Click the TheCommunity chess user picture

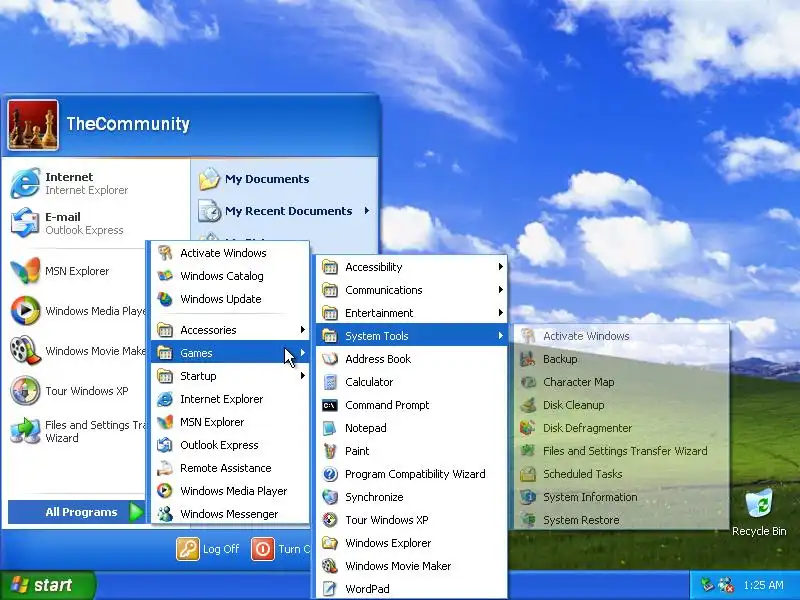click(x=33, y=125)
